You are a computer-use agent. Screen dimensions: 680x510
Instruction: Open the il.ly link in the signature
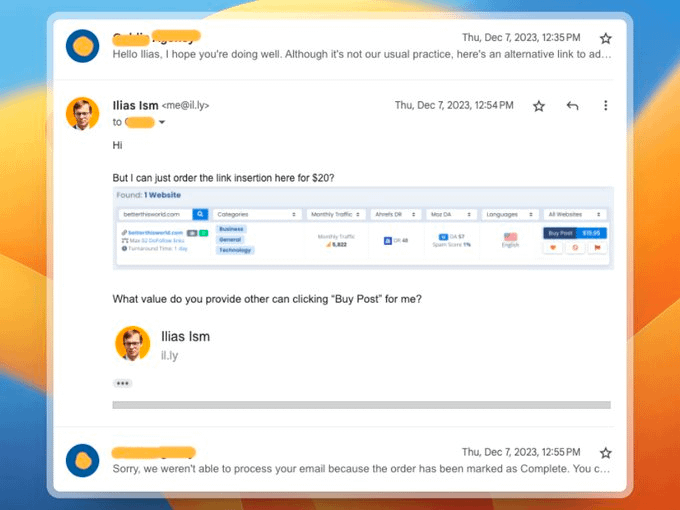[171, 355]
